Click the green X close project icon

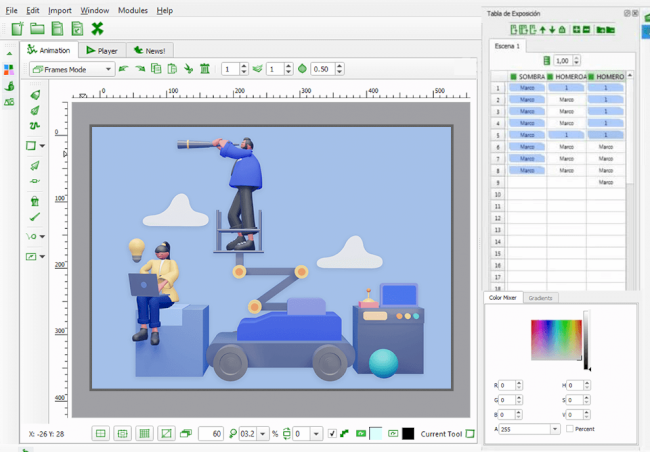pos(97,28)
